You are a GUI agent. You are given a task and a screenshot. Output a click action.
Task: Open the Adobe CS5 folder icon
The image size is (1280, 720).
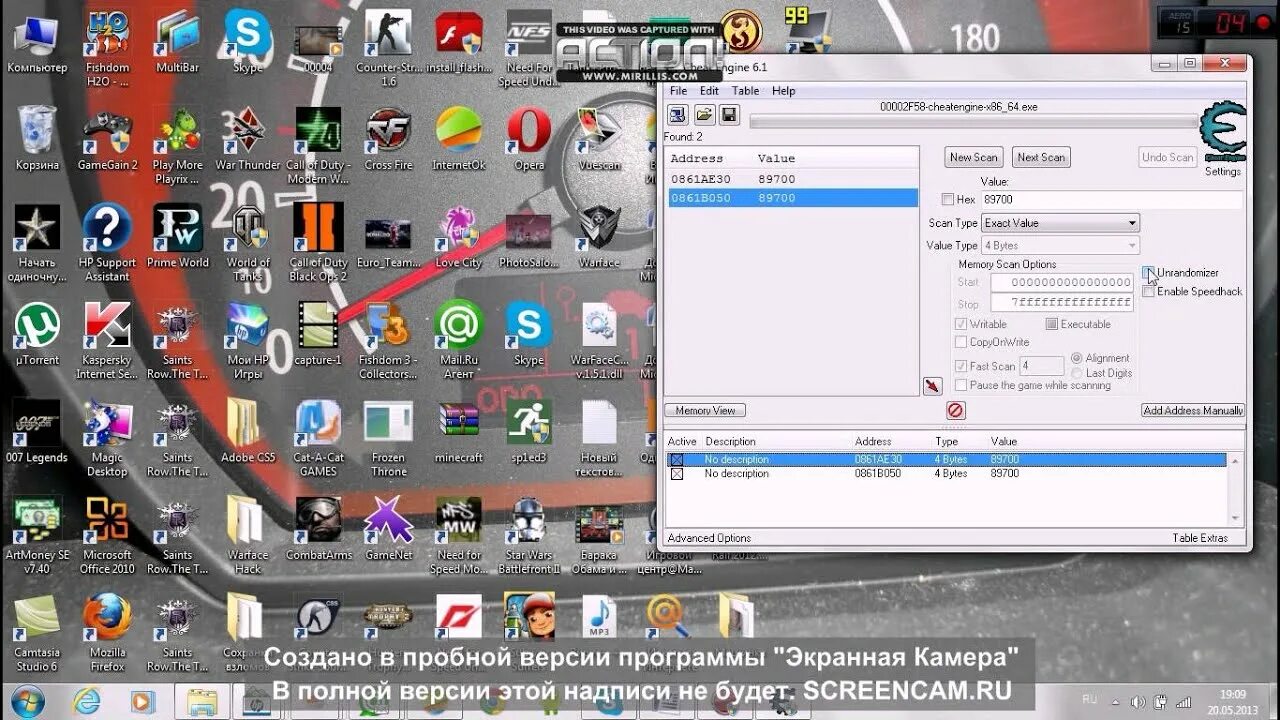pyautogui.click(x=247, y=432)
